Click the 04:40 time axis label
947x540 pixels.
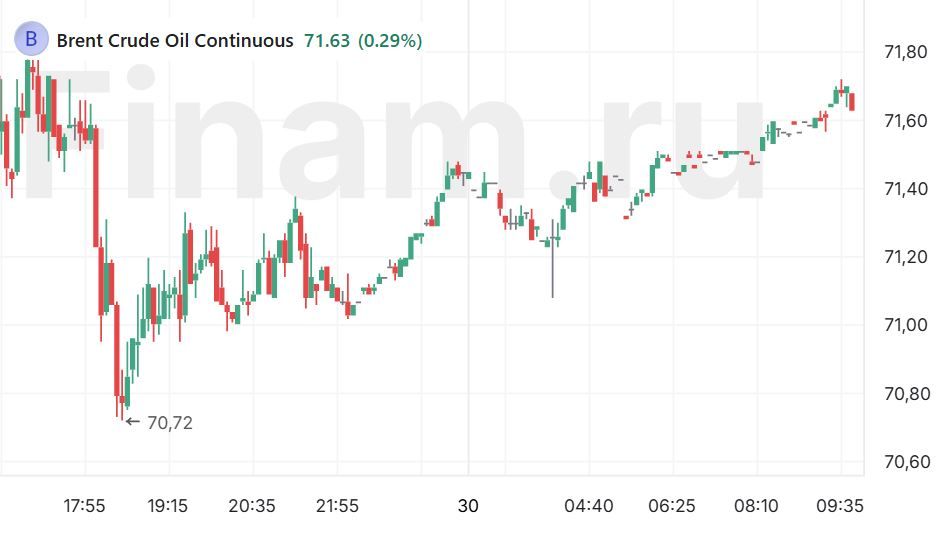pos(589,506)
